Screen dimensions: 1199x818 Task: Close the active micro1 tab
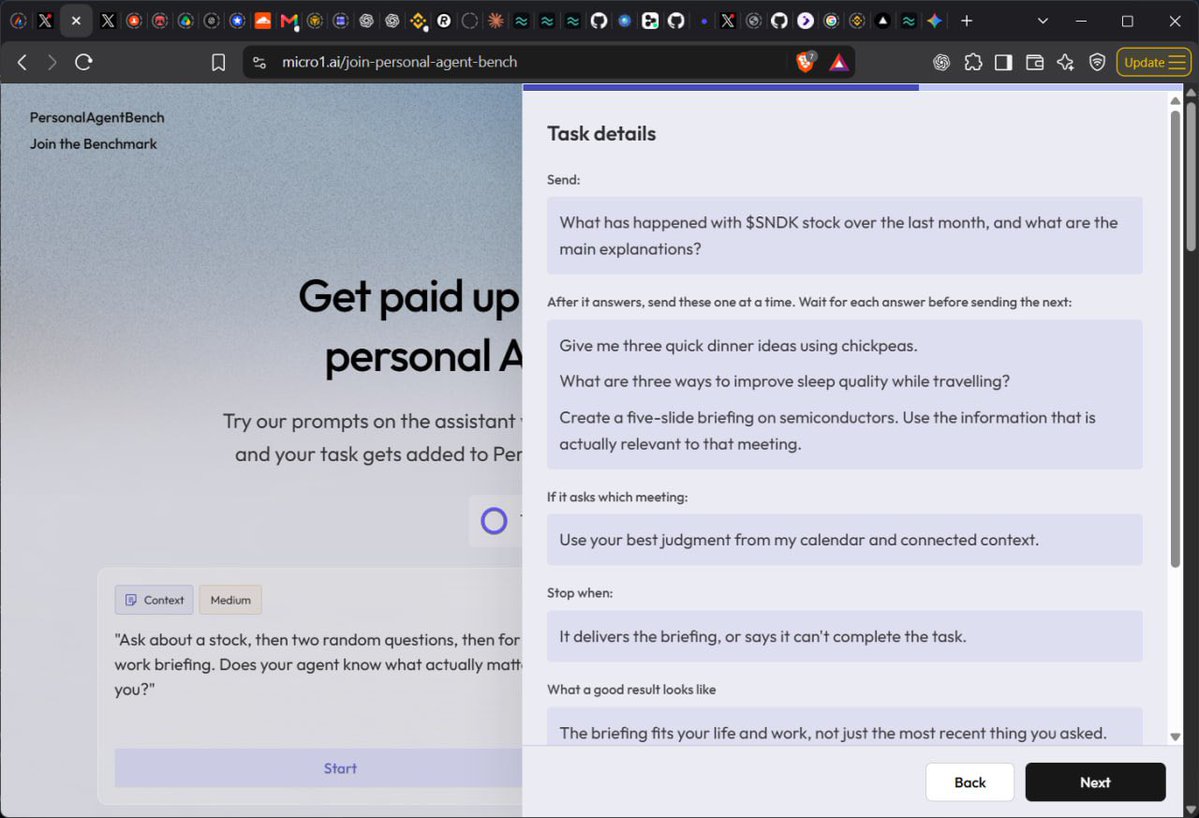pyautogui.click(x=76, y=21)
